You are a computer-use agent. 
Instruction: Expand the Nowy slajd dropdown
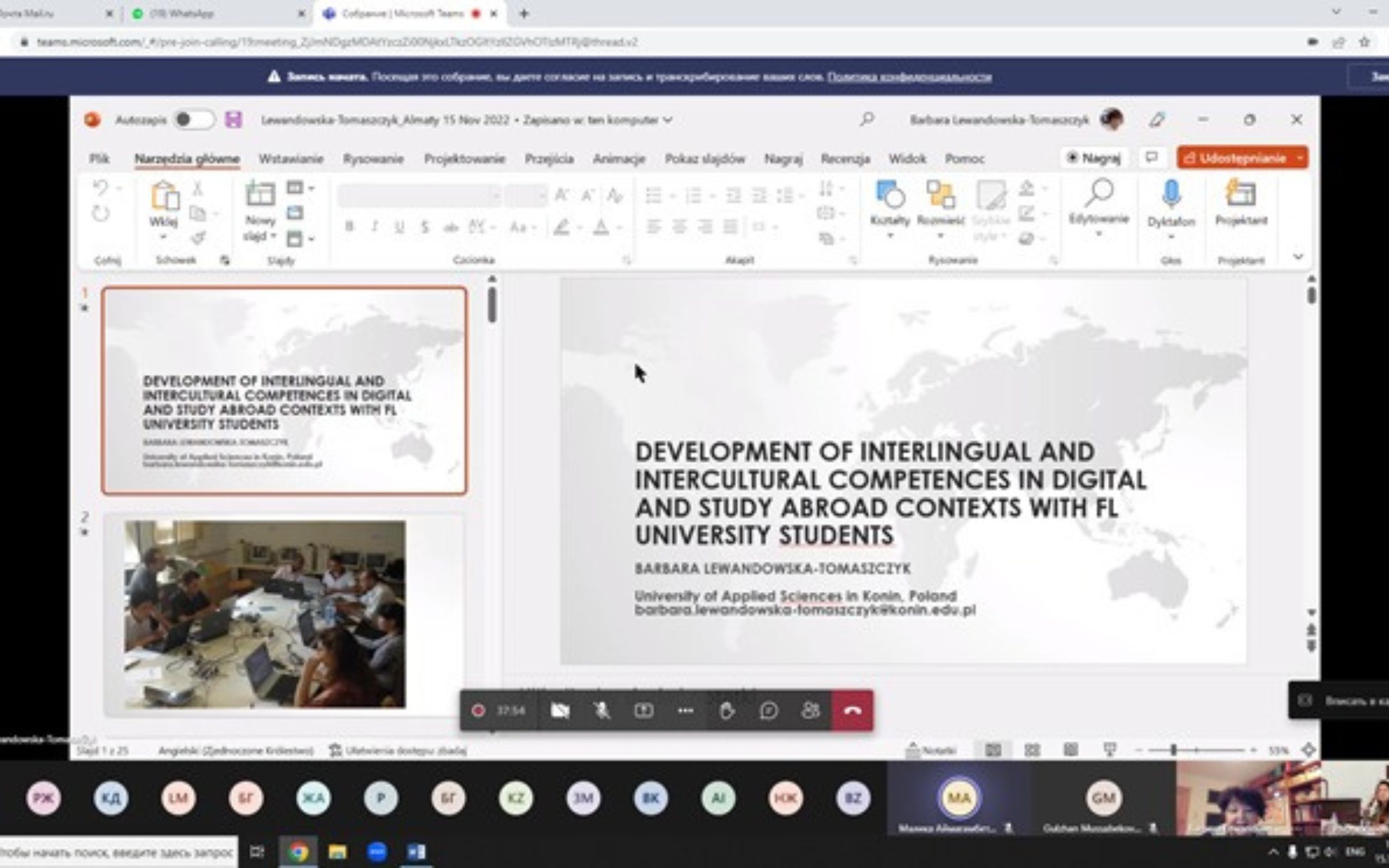pos(273,236)
